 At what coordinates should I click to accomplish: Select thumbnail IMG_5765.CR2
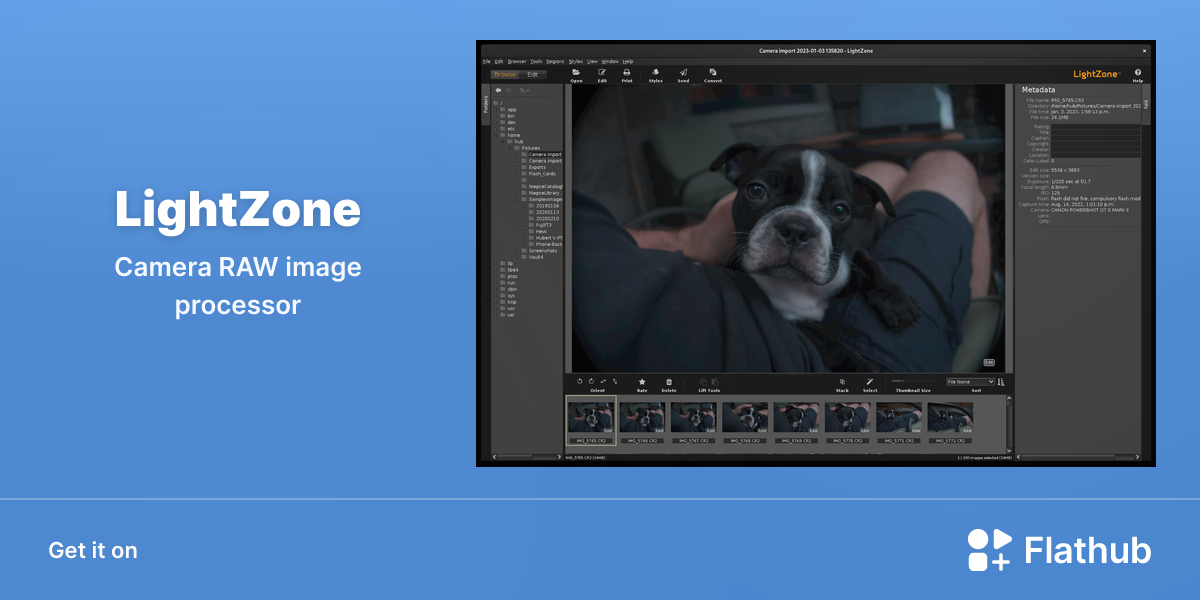click(591, 422)
